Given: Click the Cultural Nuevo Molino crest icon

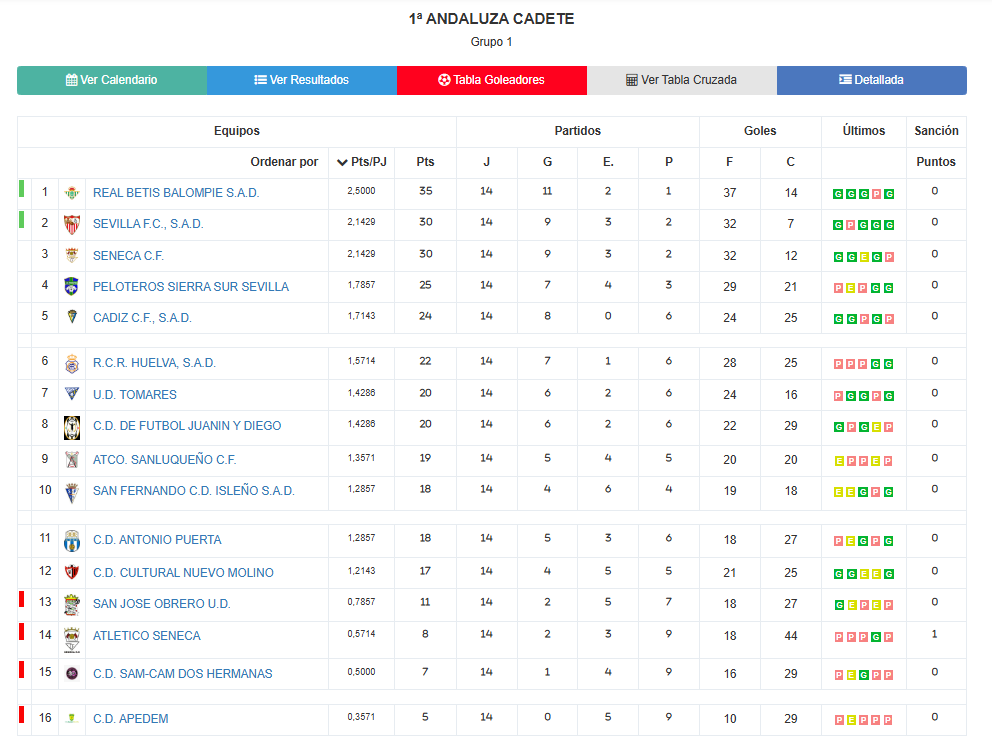Looking at the screenshot, I should pos(72,573).
